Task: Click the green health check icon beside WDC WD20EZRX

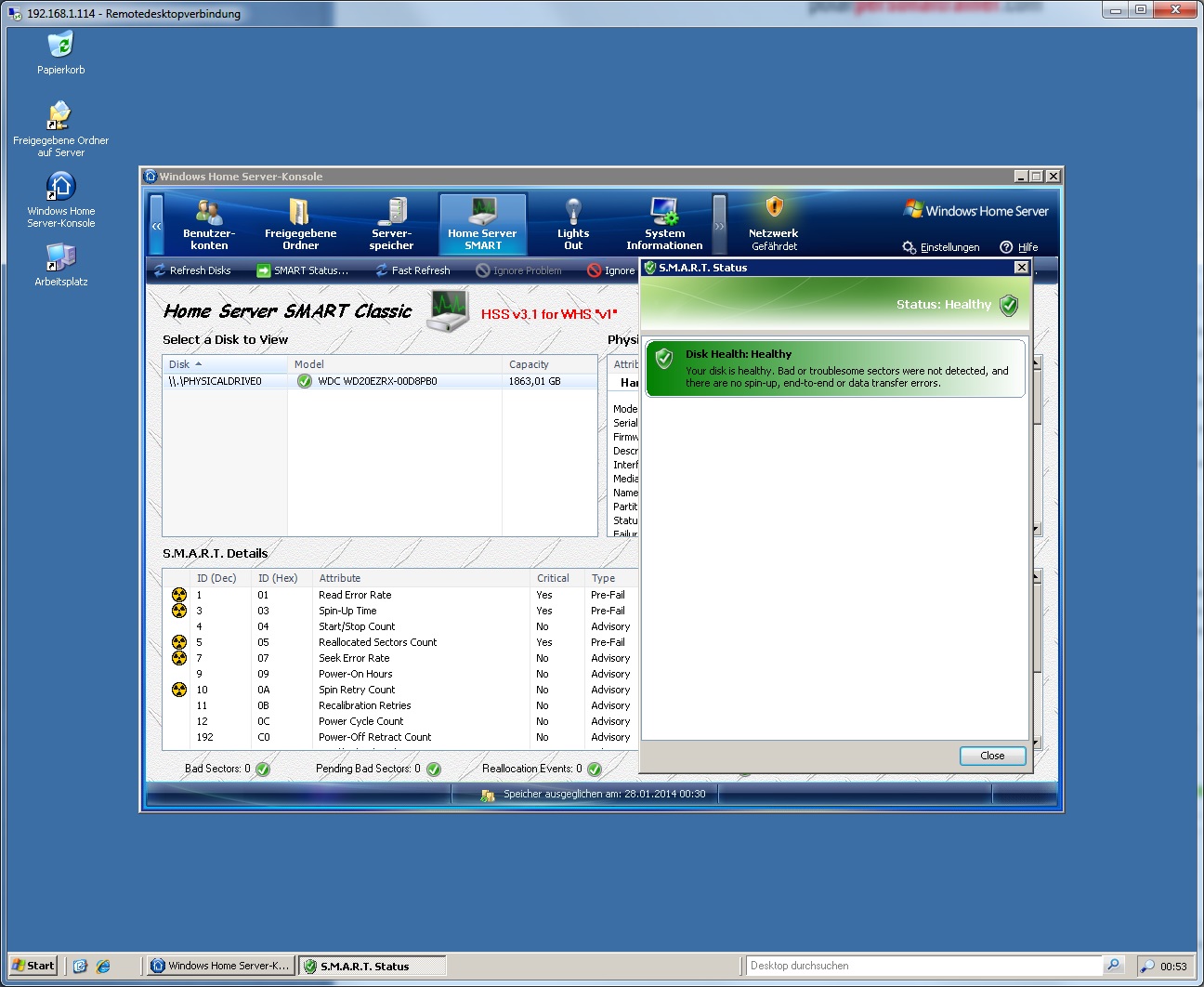Action: coord(305,381)
